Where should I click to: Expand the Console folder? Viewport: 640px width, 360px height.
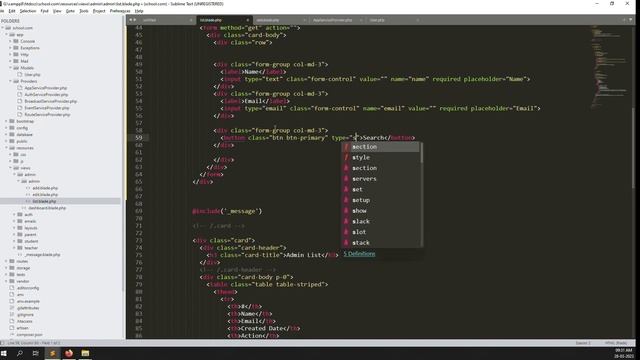[x=10, y=41]
